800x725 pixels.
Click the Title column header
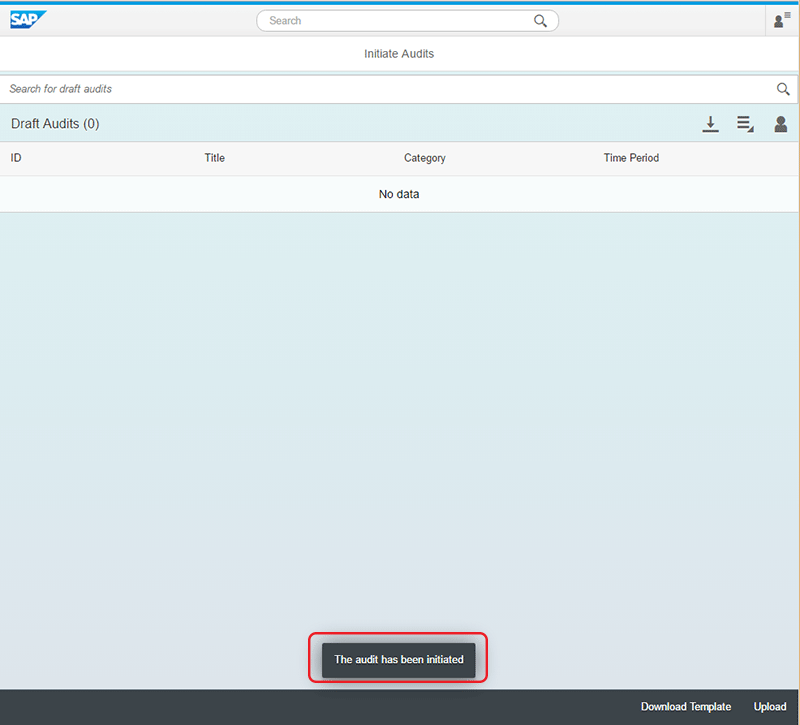215,158
